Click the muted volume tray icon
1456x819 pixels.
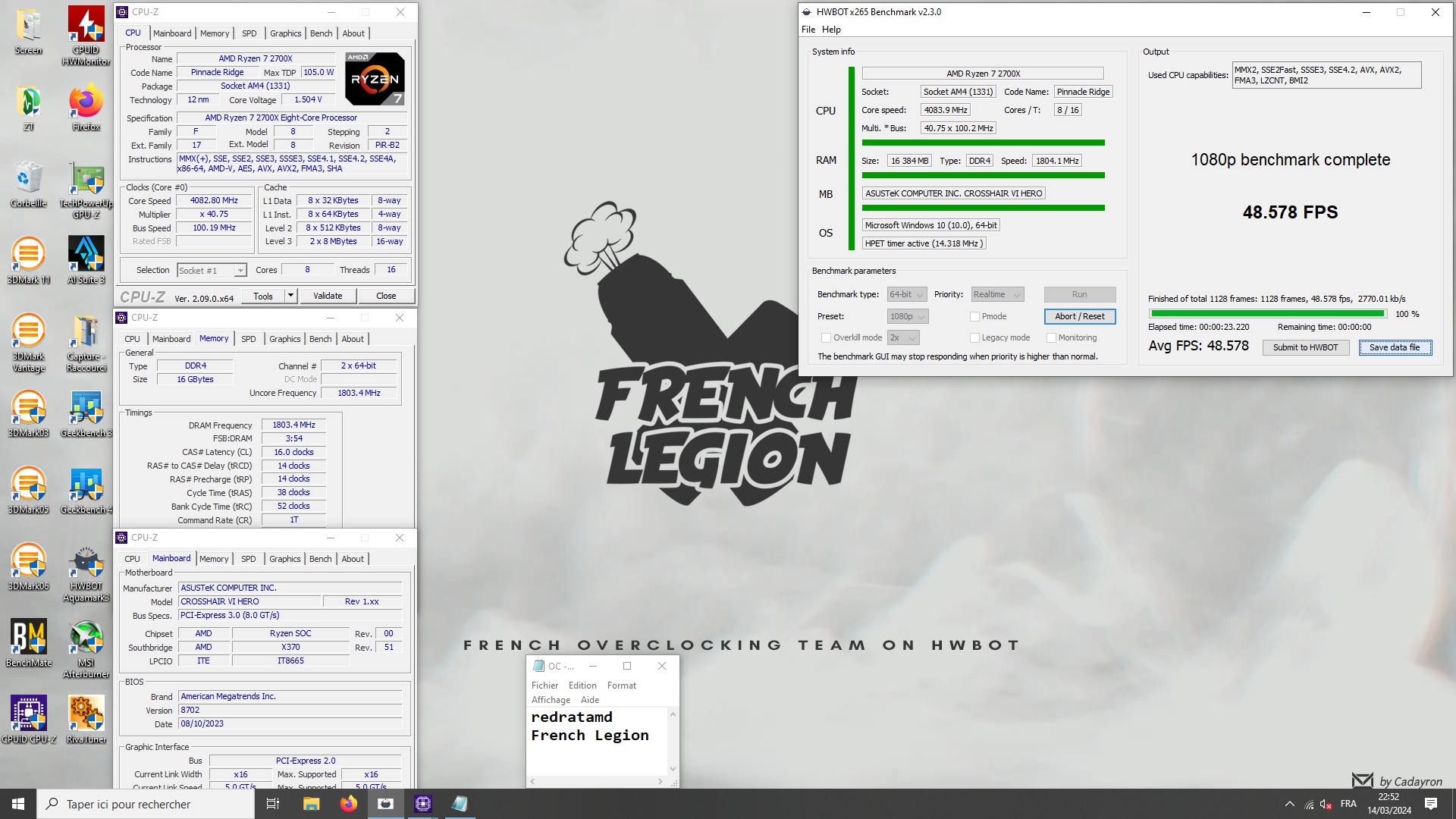[x=1326, y=805]
